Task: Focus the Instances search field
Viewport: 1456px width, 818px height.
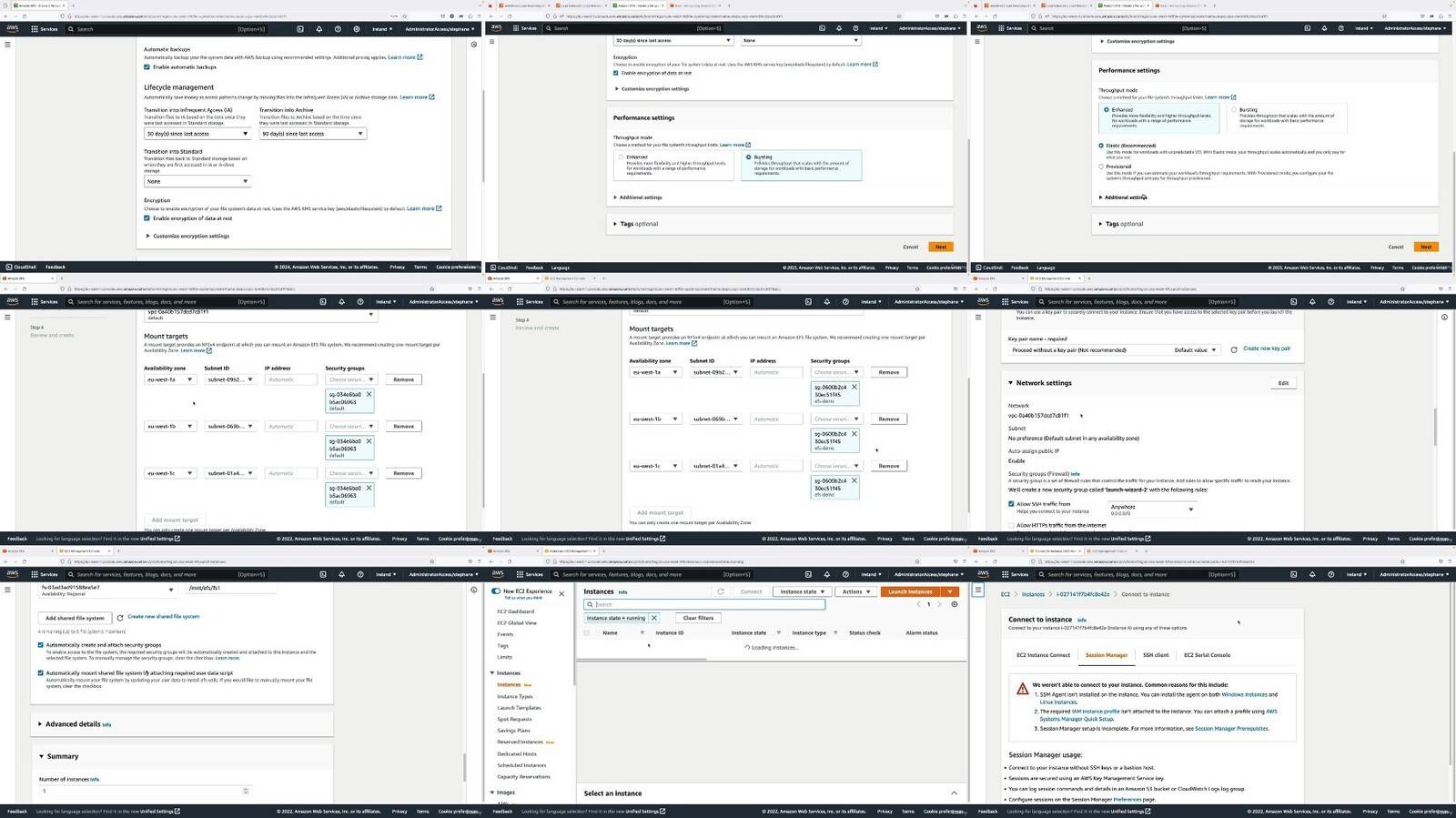Action: (x=705, y=604)
